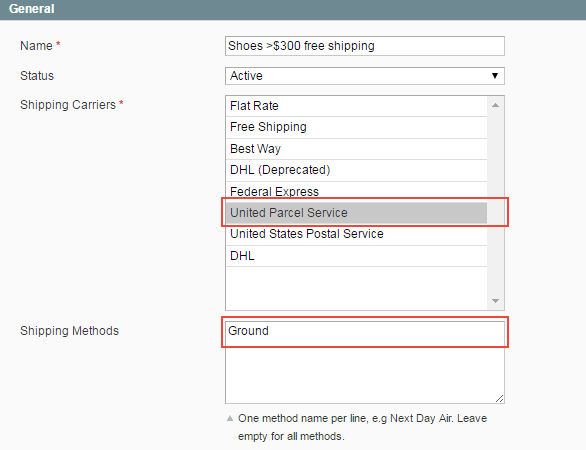
Task: Click the hint triangle icon below methods
Action: point(230,418)
